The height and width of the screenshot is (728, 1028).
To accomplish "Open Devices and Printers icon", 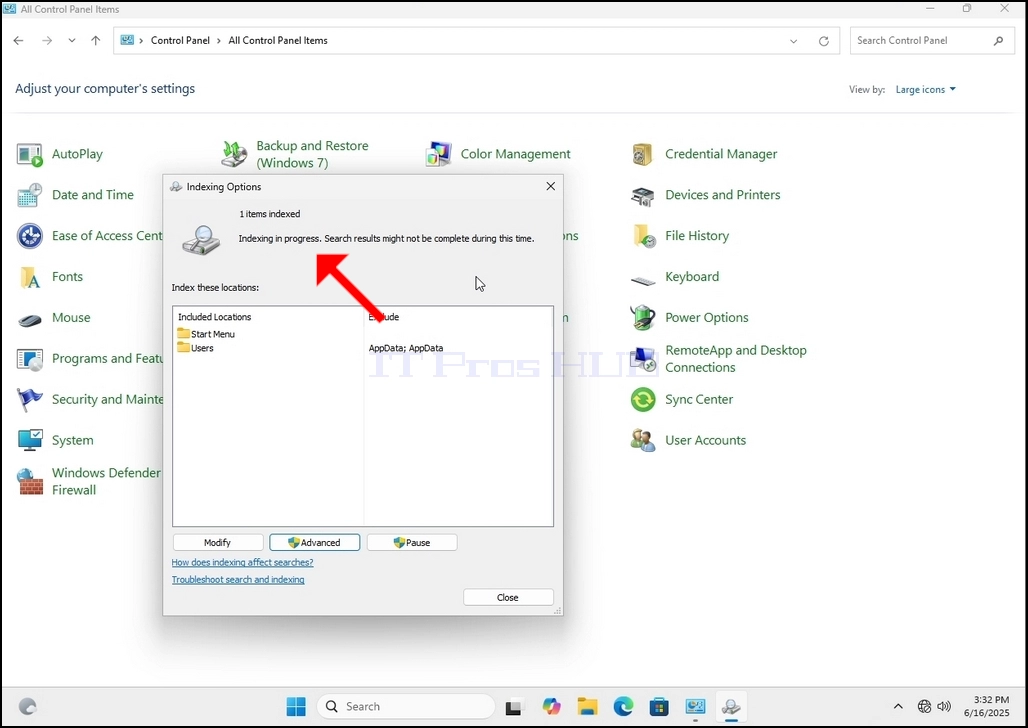I will 642,195.
